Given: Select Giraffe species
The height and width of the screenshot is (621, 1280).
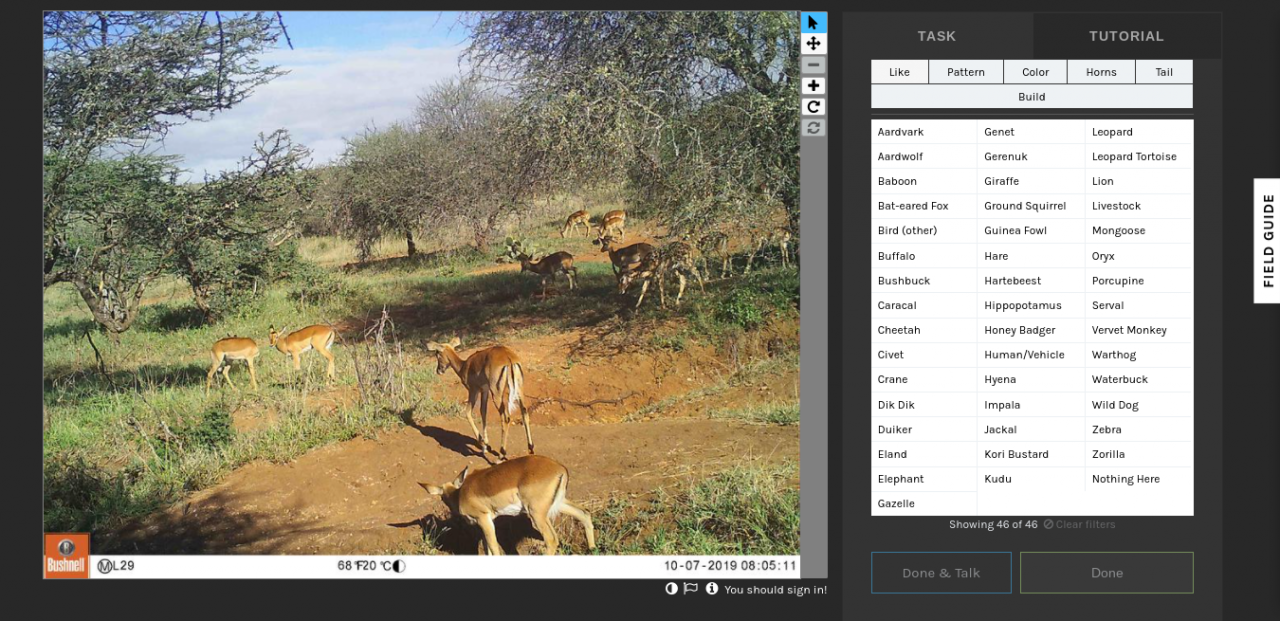Looking at the screenshot, I should [x=1031, y=181].
